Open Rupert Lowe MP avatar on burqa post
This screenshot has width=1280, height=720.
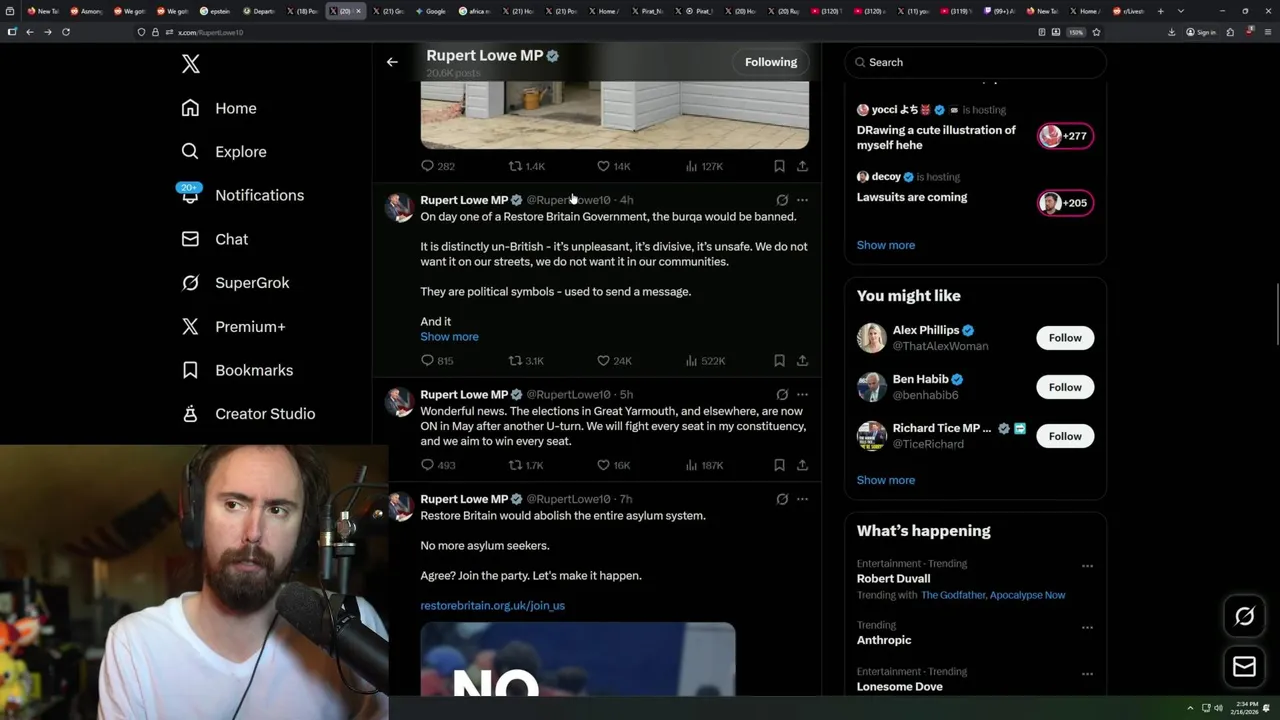click(400, 207)
